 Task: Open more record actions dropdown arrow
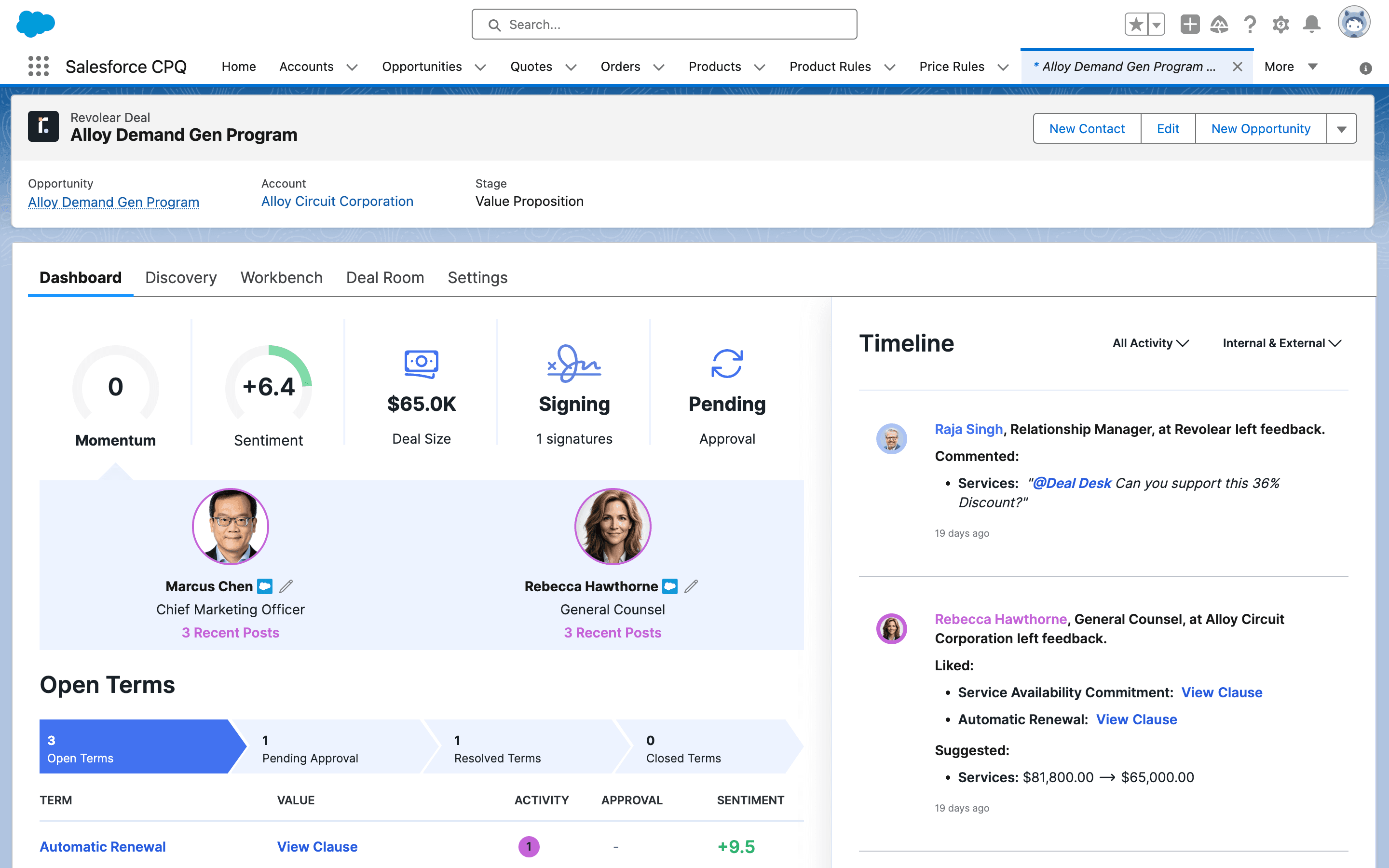(1341, 129)
